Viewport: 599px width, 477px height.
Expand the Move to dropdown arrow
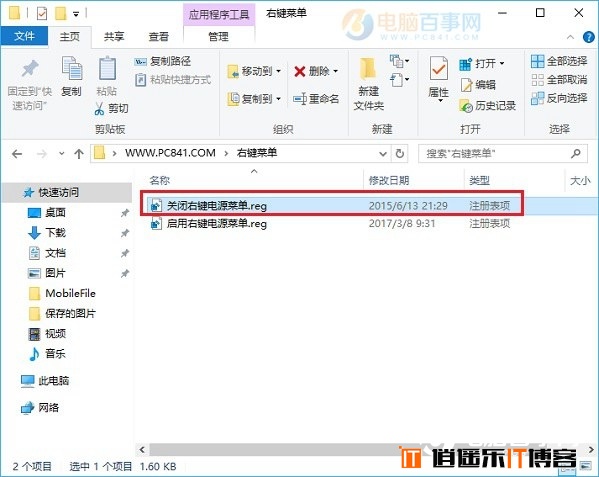click(278, 71)
